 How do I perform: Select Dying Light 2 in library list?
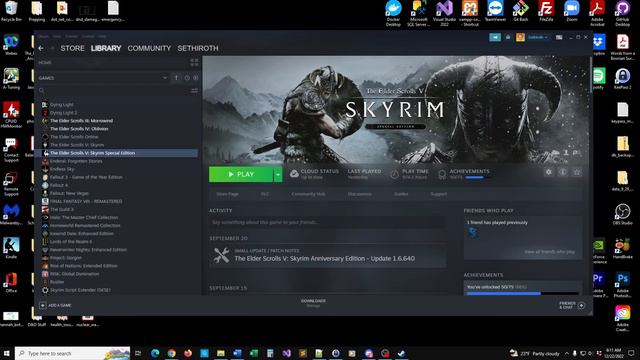click(x=63, y=113)
